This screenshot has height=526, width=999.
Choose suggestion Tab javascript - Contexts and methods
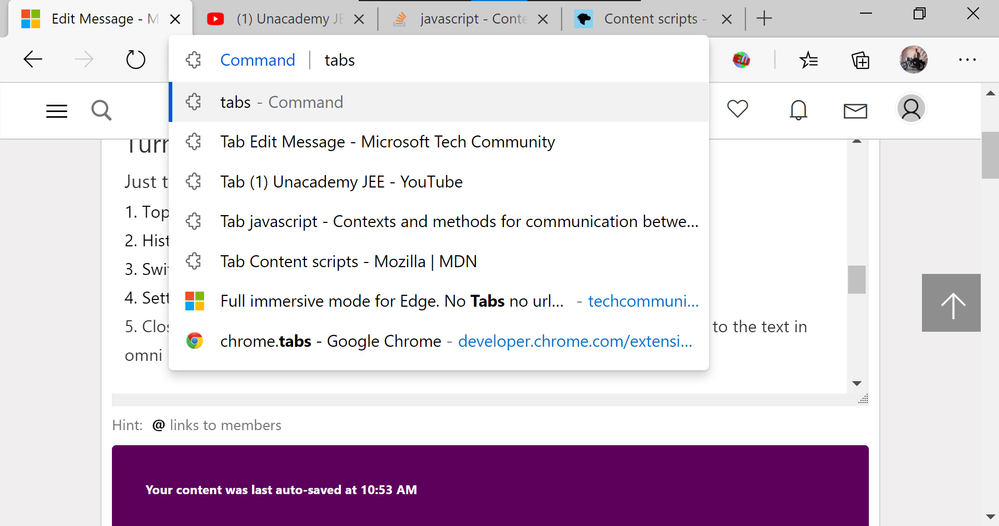click(439, 222)
